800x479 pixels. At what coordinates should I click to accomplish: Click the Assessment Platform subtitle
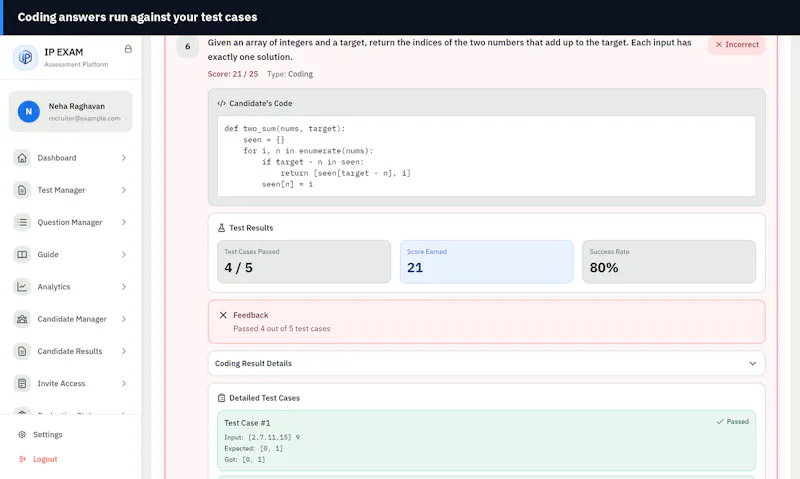click(76, 64)
